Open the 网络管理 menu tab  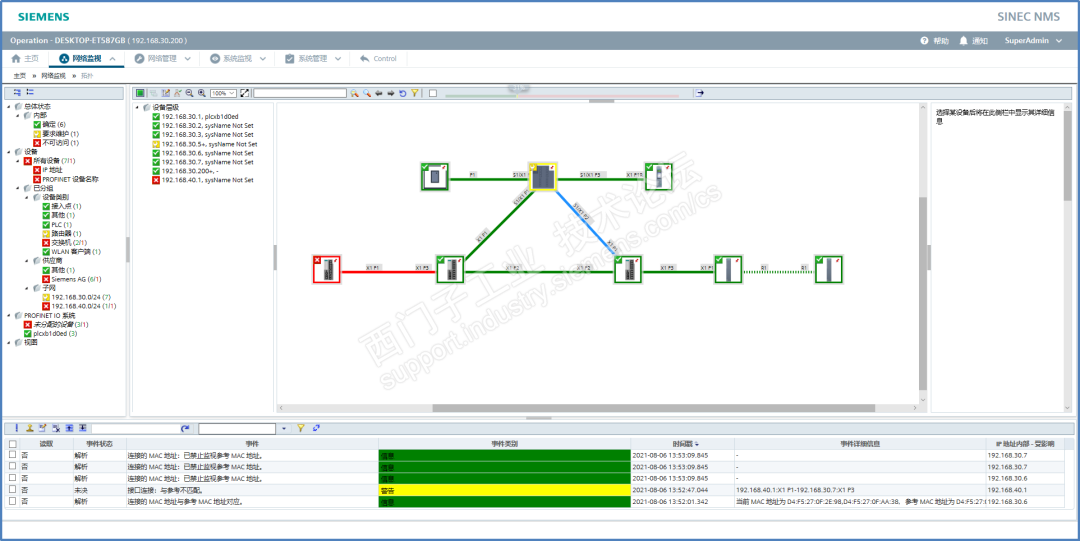pos(163,59)
